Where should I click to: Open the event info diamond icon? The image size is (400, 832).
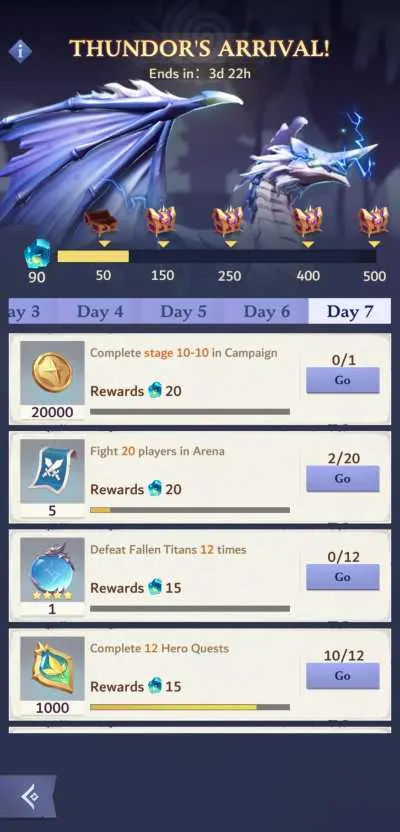pyautogui.click(x=20, y=51)
